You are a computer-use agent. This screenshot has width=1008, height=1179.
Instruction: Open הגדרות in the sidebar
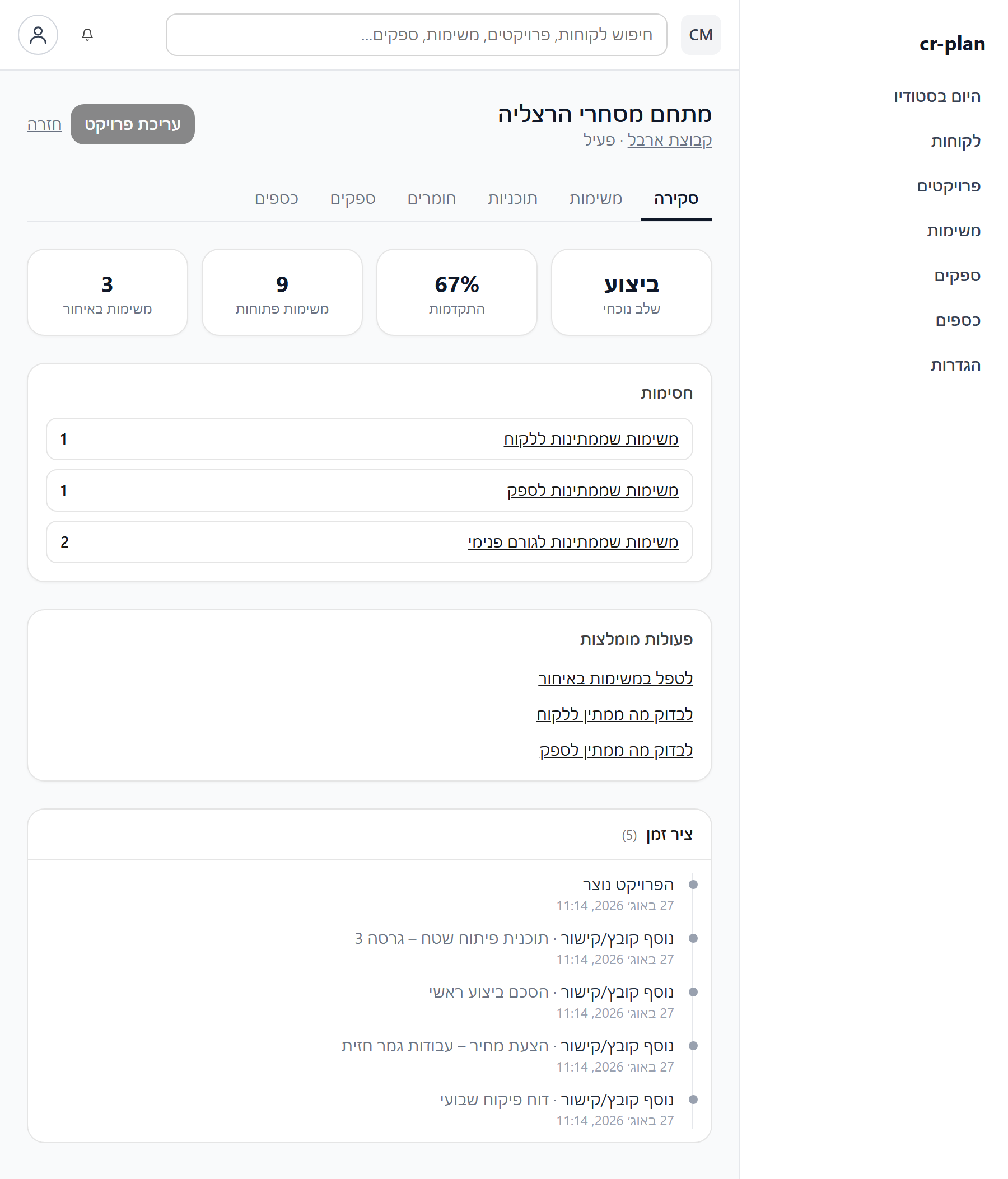point(955,366)
